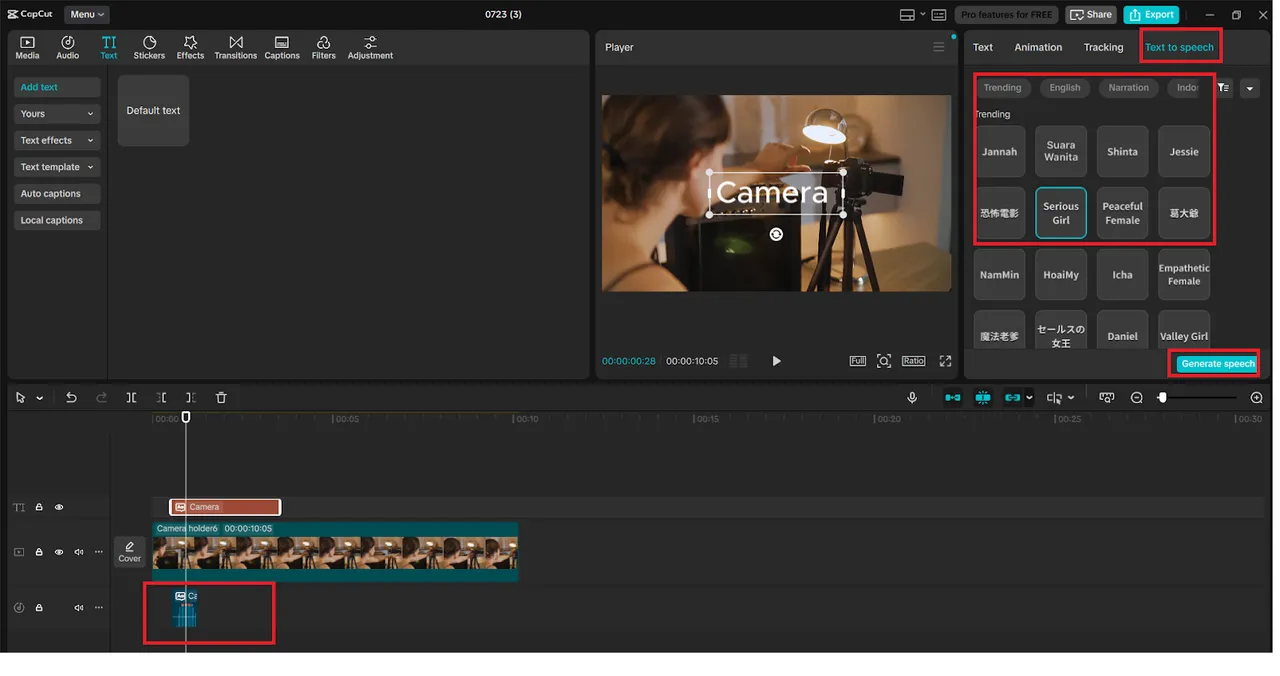Viewport: 1280px width, 676px height.
Task: Play the preview video
Action: [x=776, y=361]
